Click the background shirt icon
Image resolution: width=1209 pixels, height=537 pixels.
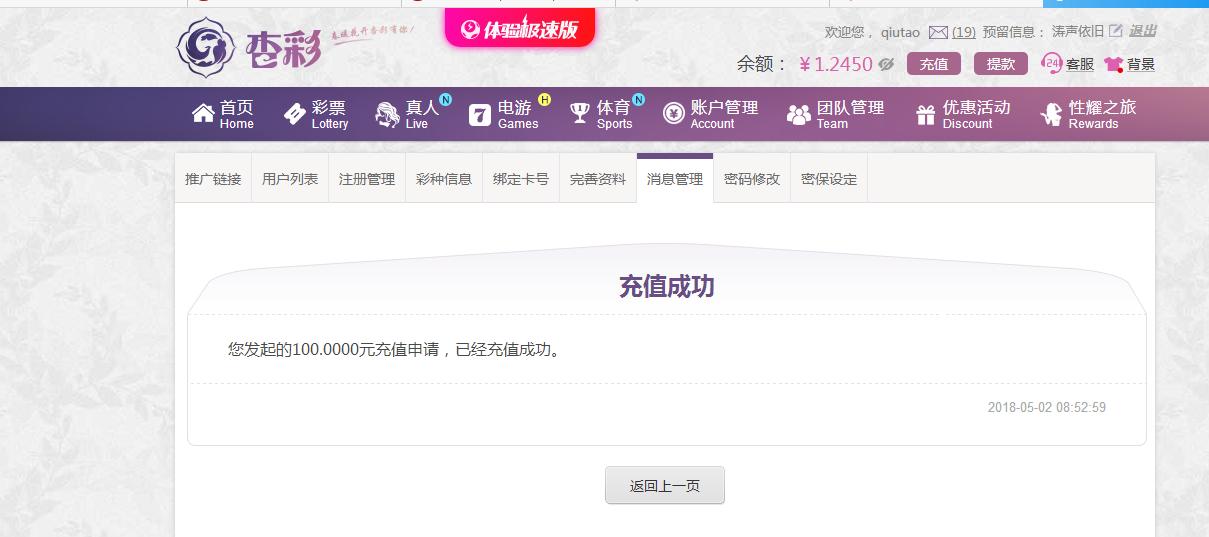pyautogui.click(x=1114, y=64)
